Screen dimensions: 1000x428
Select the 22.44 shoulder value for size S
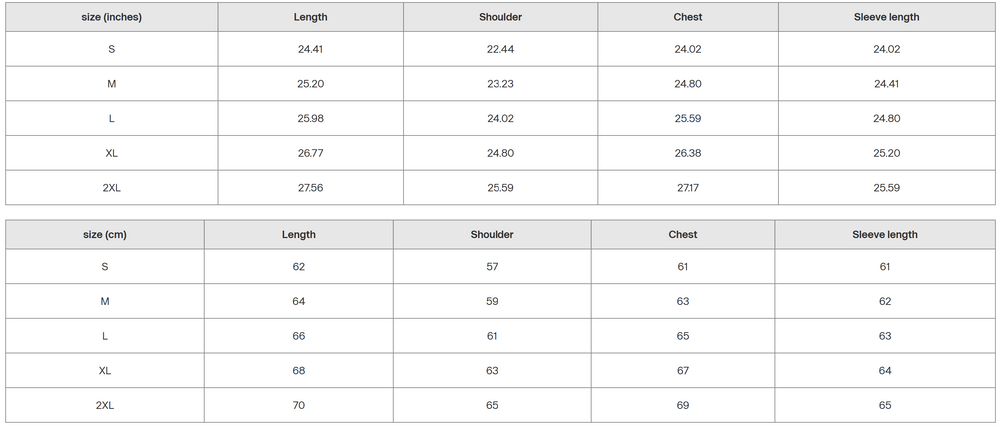(x=500, y=49)
